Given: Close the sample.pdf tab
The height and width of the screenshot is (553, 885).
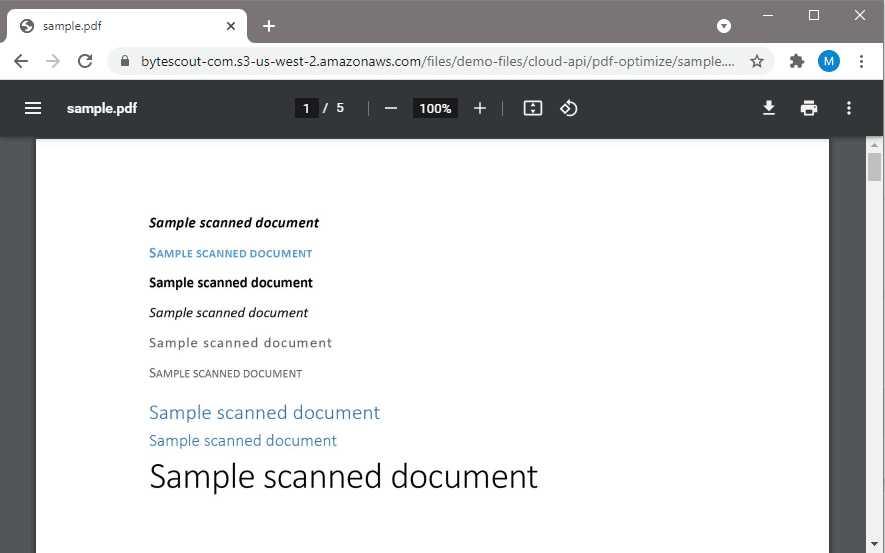Looking at the screenshot, I should pos(231,26).
